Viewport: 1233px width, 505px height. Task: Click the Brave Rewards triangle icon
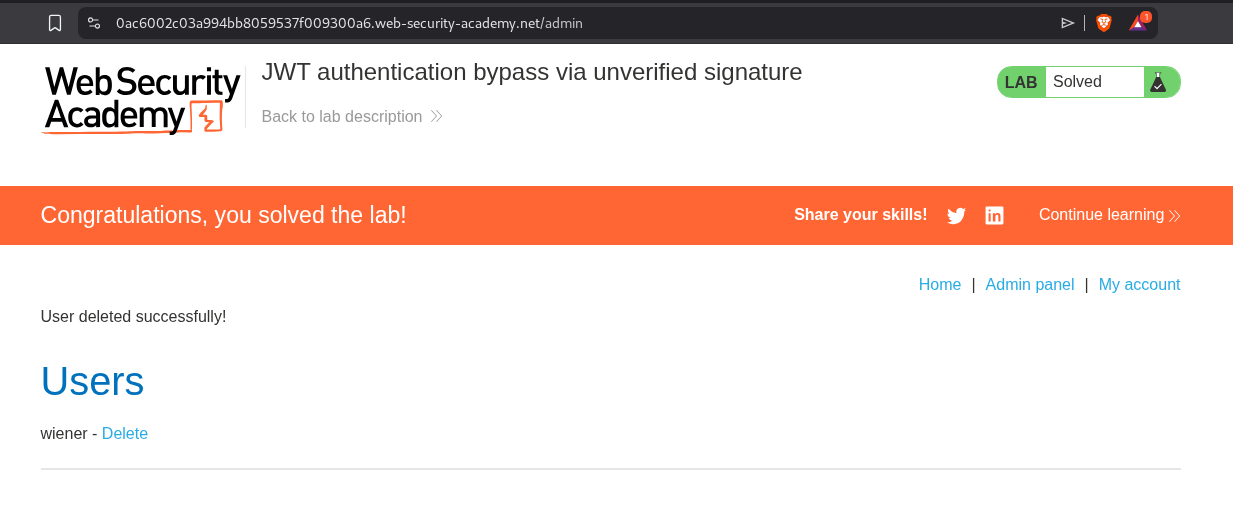1138,23
